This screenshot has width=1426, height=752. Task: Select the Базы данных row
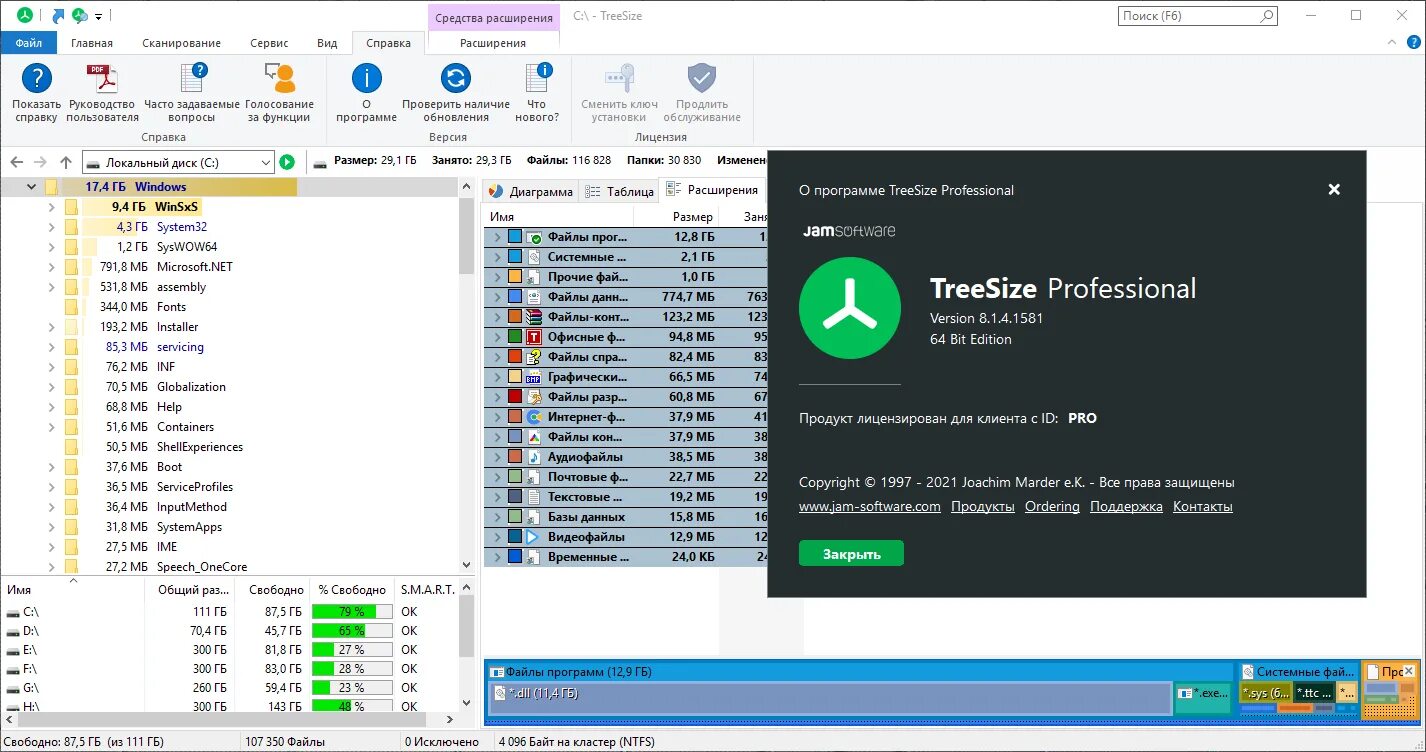[x=626, y=517]
